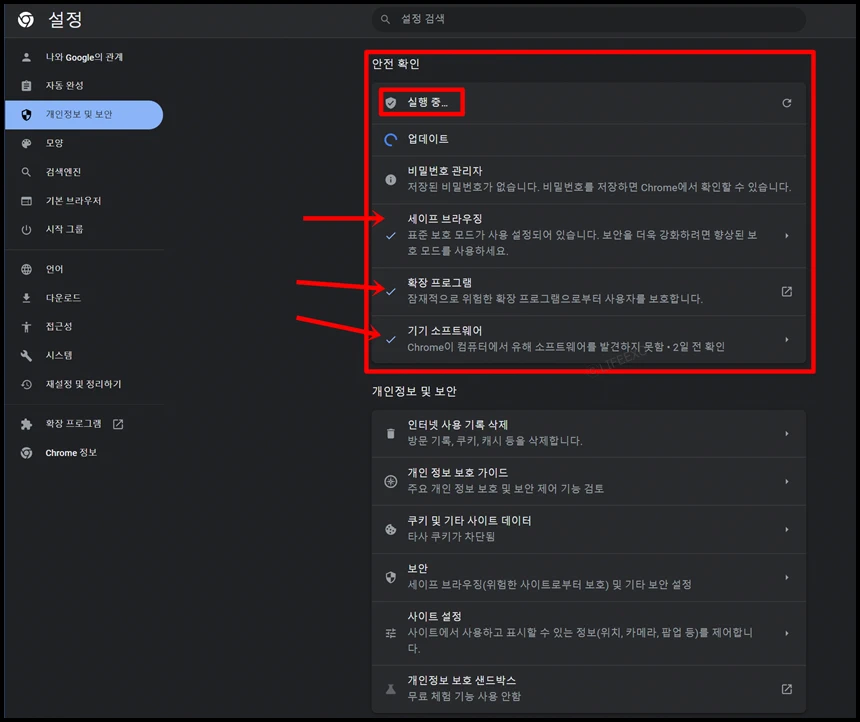Open 사이트 설정
This screenshot has height=722, width=860.
click(x=589, y=633)
